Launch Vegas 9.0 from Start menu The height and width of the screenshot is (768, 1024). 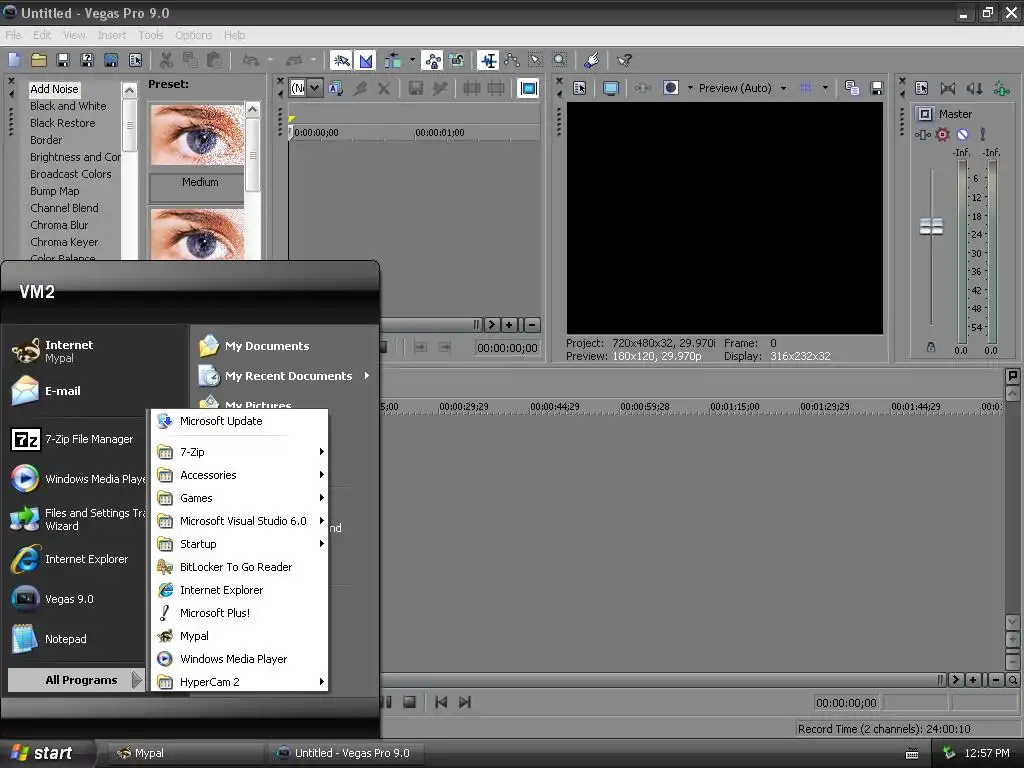(x=74, y=599)
